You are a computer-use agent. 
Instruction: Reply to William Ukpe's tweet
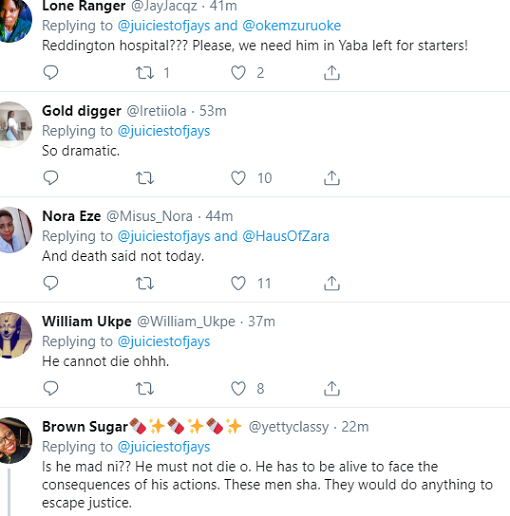[x=51, y=388]
